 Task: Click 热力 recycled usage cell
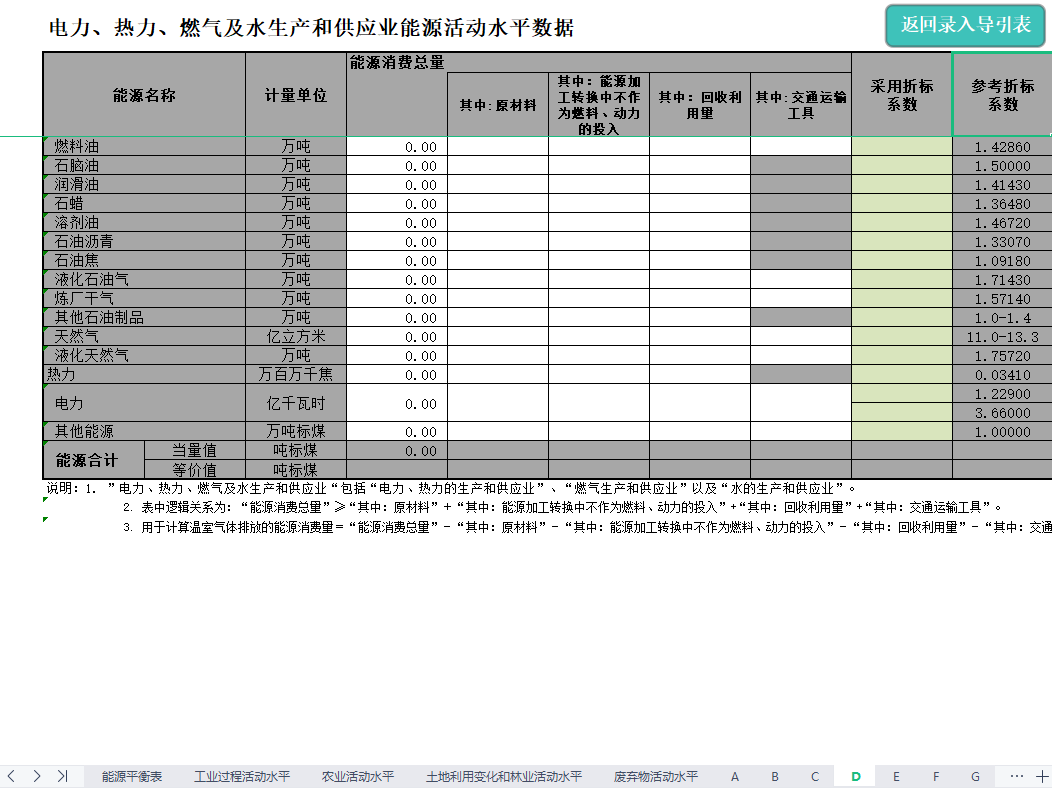[x=699, y=375]
